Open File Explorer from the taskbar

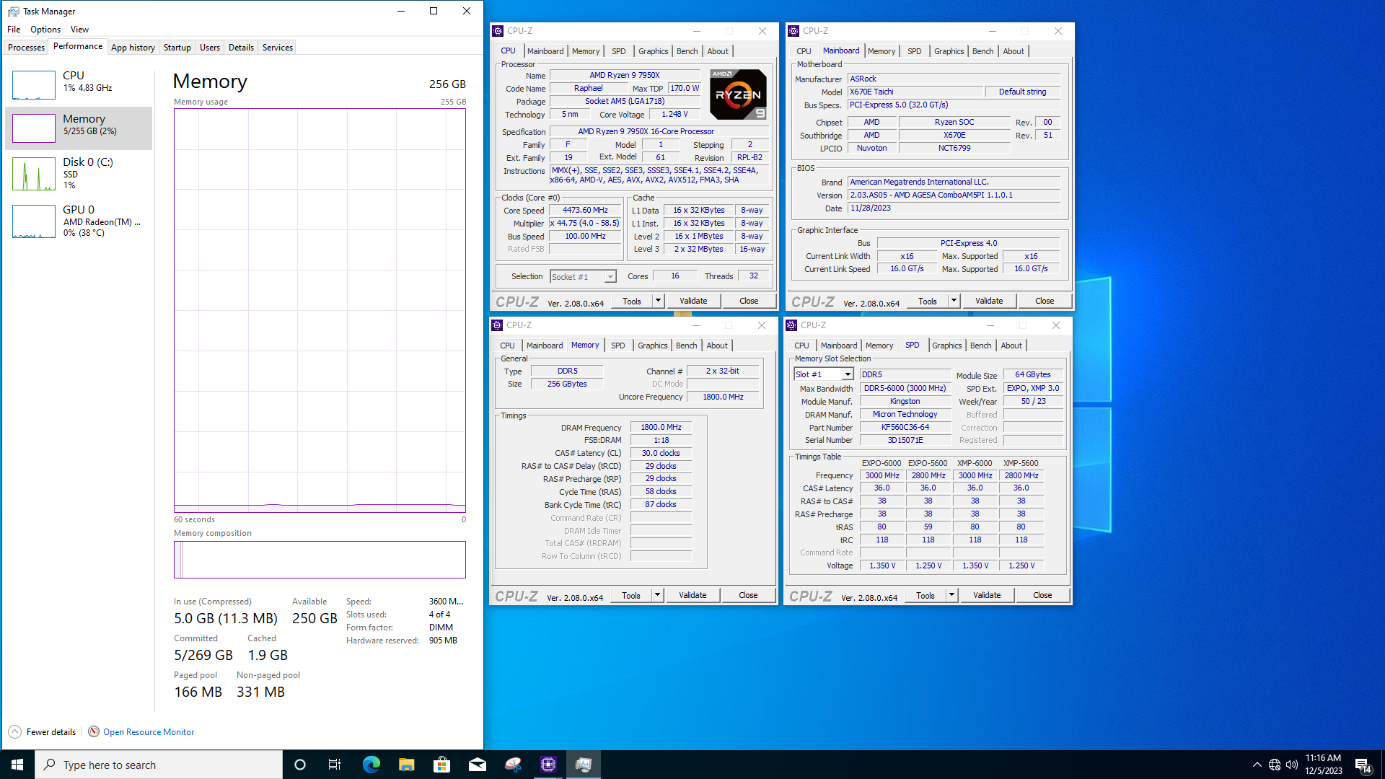point(406,765)
